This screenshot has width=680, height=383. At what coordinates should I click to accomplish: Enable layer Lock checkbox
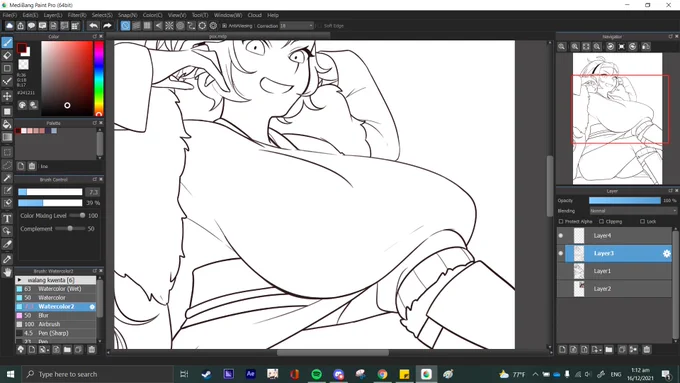coord(642,221)
